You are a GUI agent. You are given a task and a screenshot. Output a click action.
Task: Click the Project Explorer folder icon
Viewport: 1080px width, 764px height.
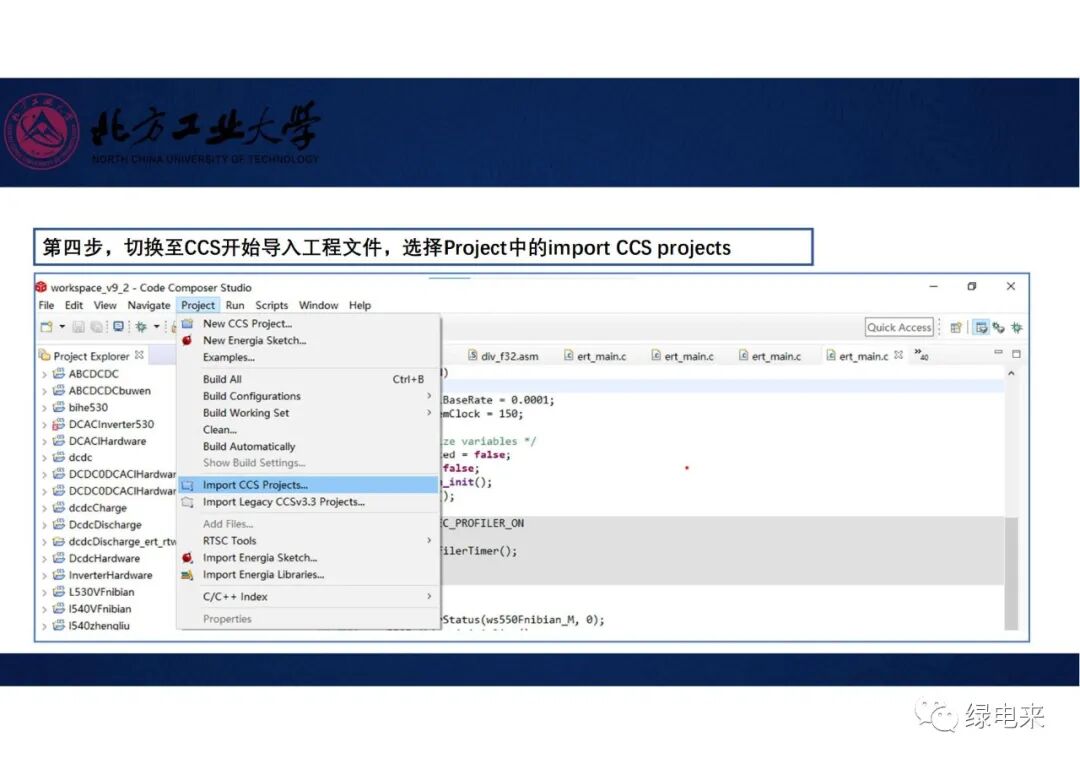(x=45, y=355)
